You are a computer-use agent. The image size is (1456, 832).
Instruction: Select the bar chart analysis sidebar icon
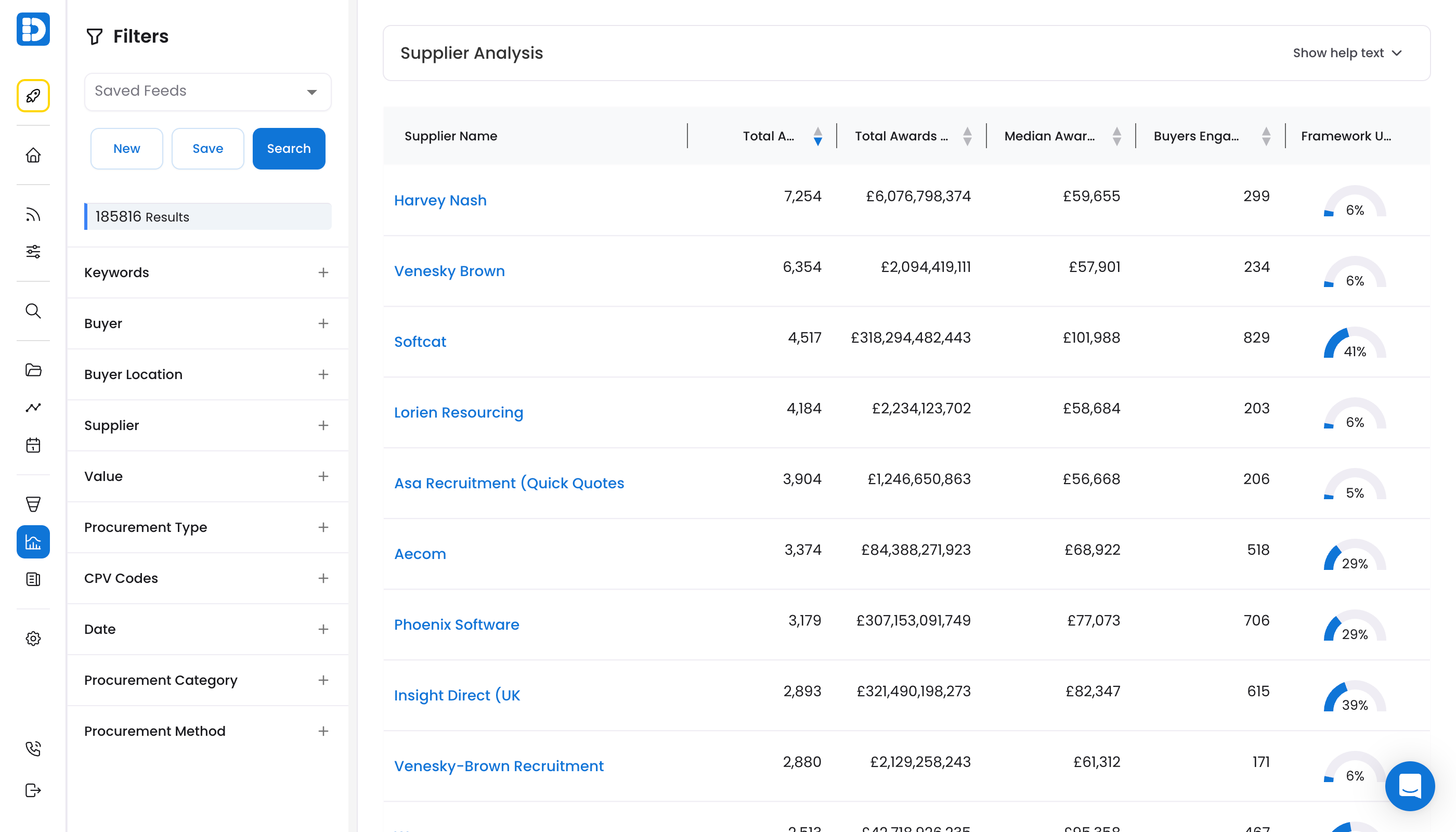point(33,542)
